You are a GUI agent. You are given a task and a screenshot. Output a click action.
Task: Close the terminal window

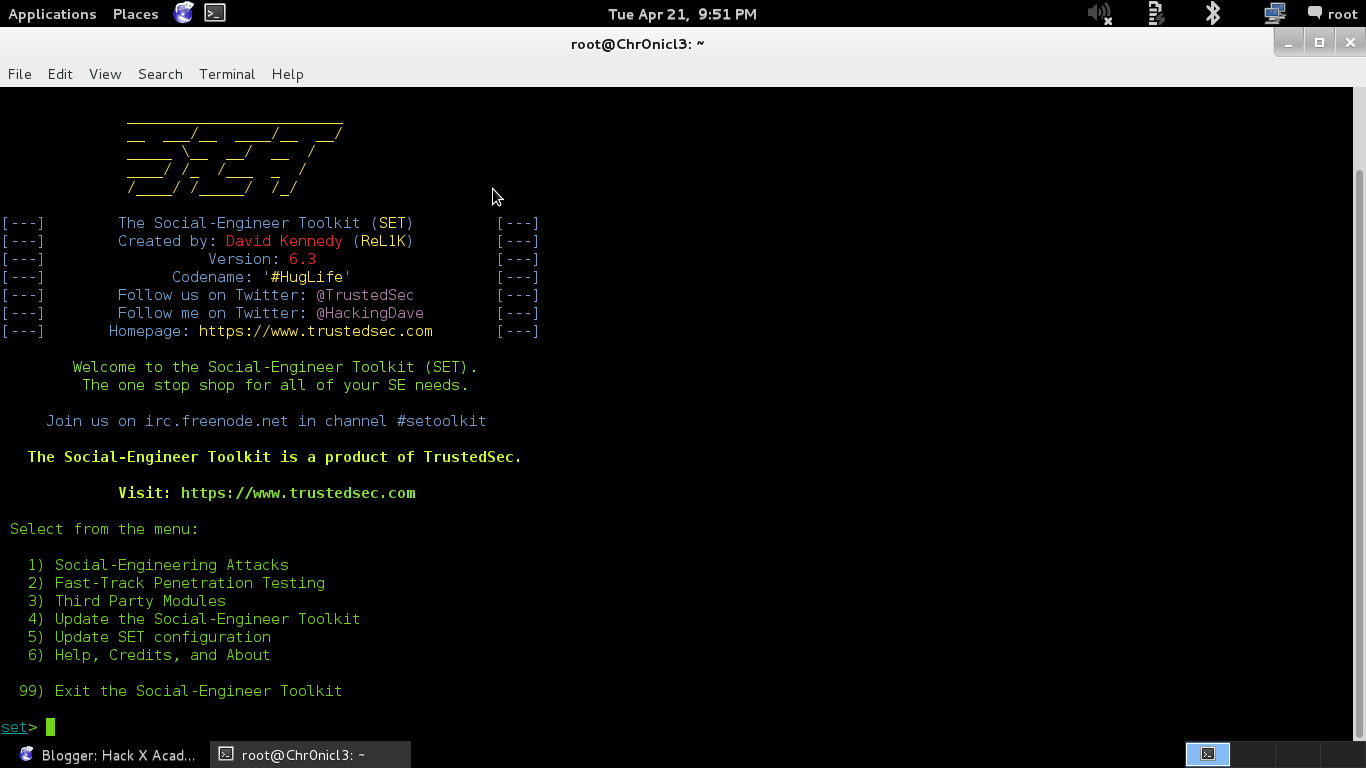click(1350, 43)
